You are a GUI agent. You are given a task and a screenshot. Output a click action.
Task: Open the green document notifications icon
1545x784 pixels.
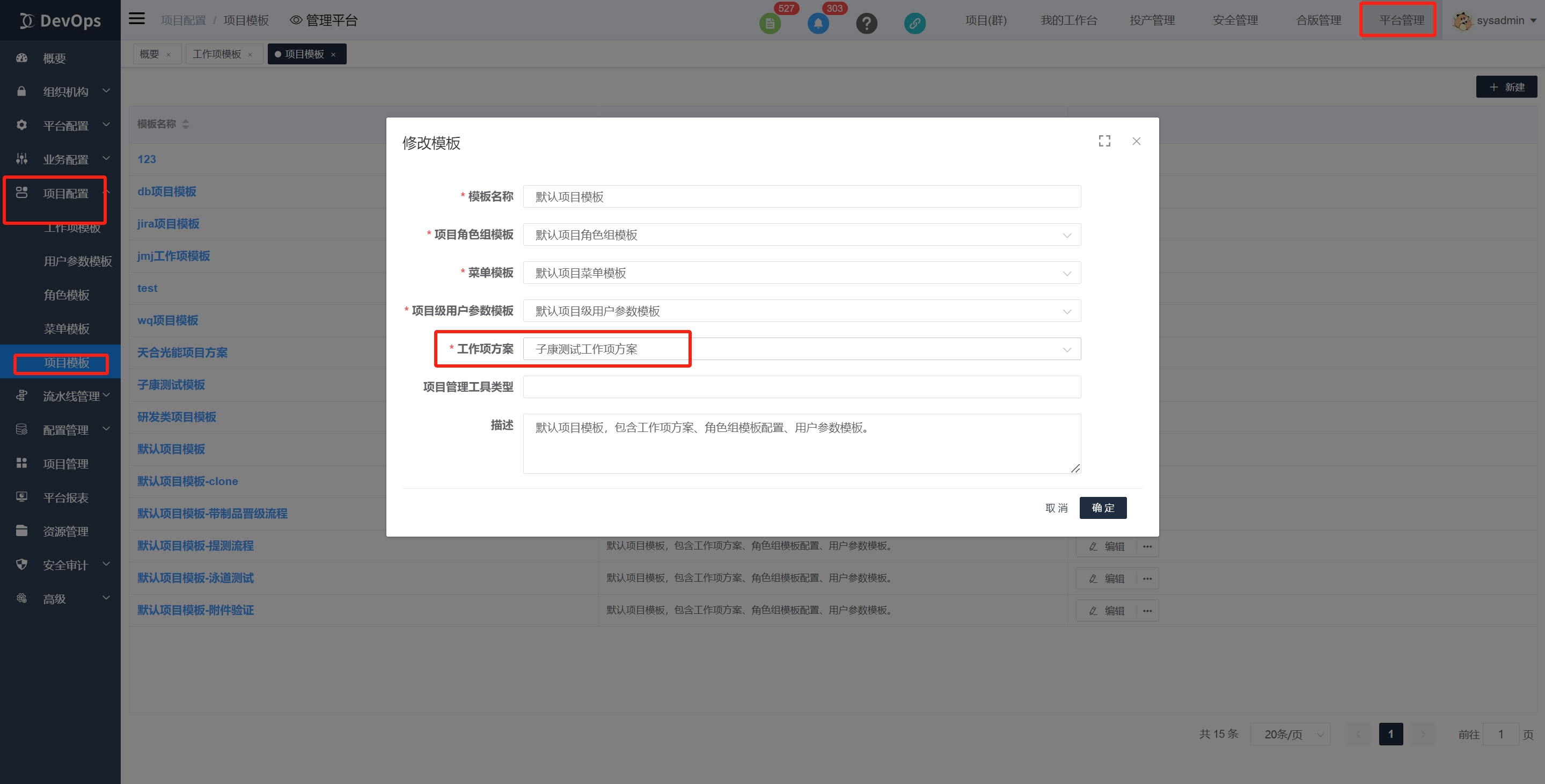tap(770, 24)
